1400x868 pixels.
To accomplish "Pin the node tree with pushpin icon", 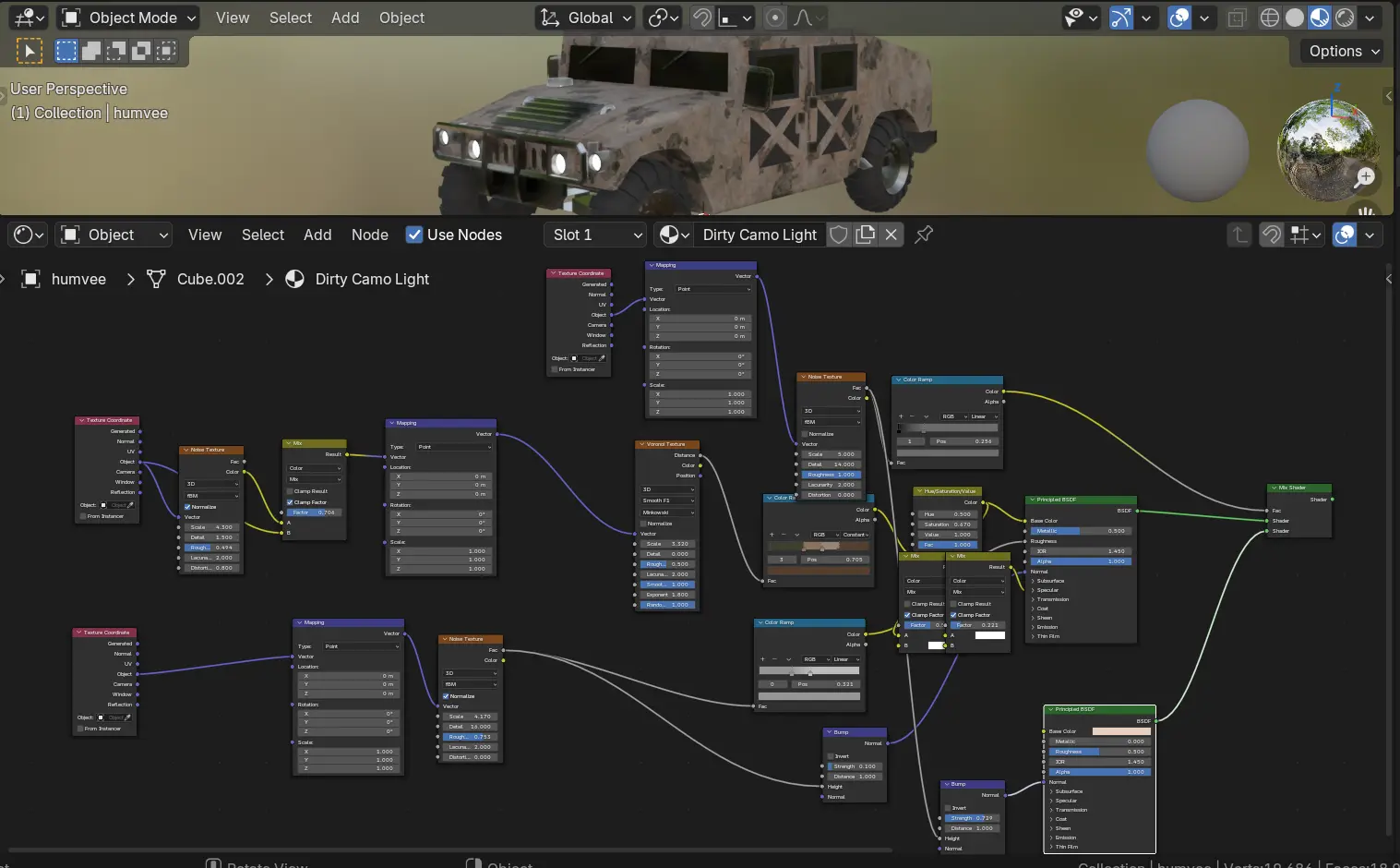I will coord(924,235).
